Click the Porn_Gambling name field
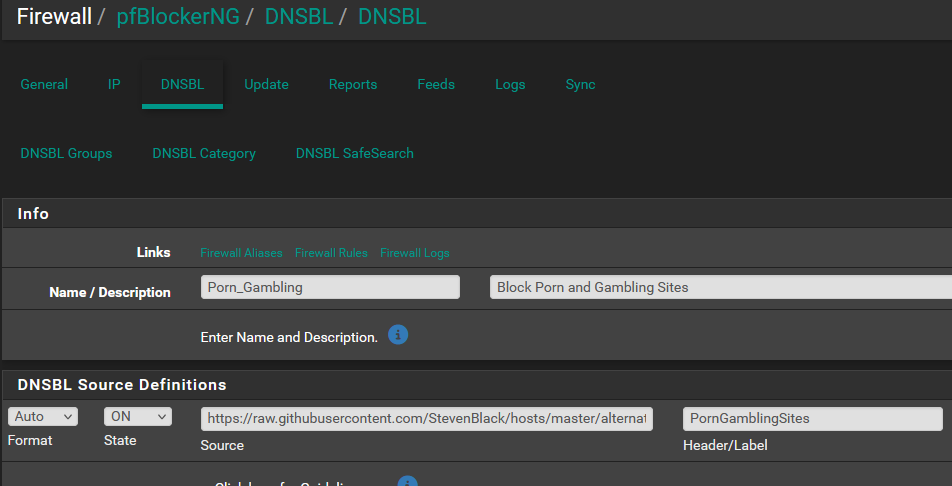This screenshot has height=486, width=952. (330, 287)
